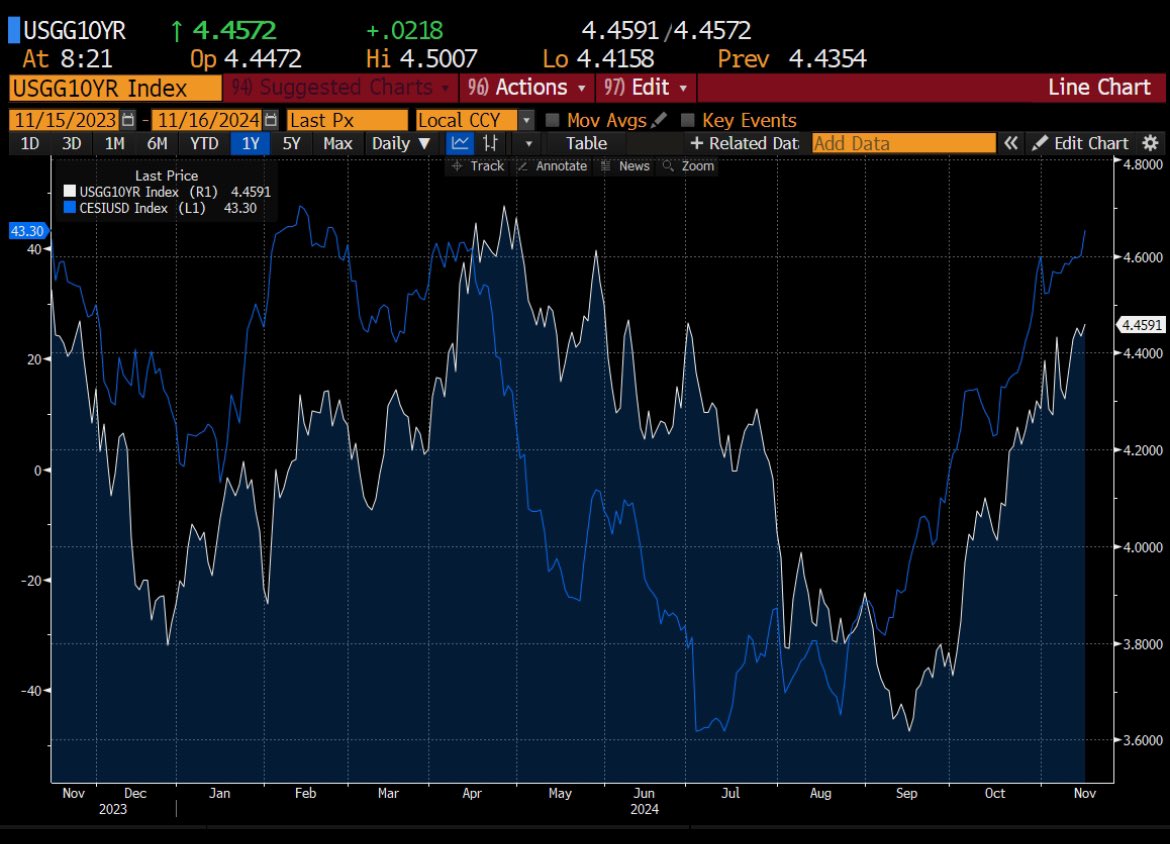Click the pencil icon next to Mov Avgs
Viewport: 1170px width, 844px height.
[x=659, y=120]
